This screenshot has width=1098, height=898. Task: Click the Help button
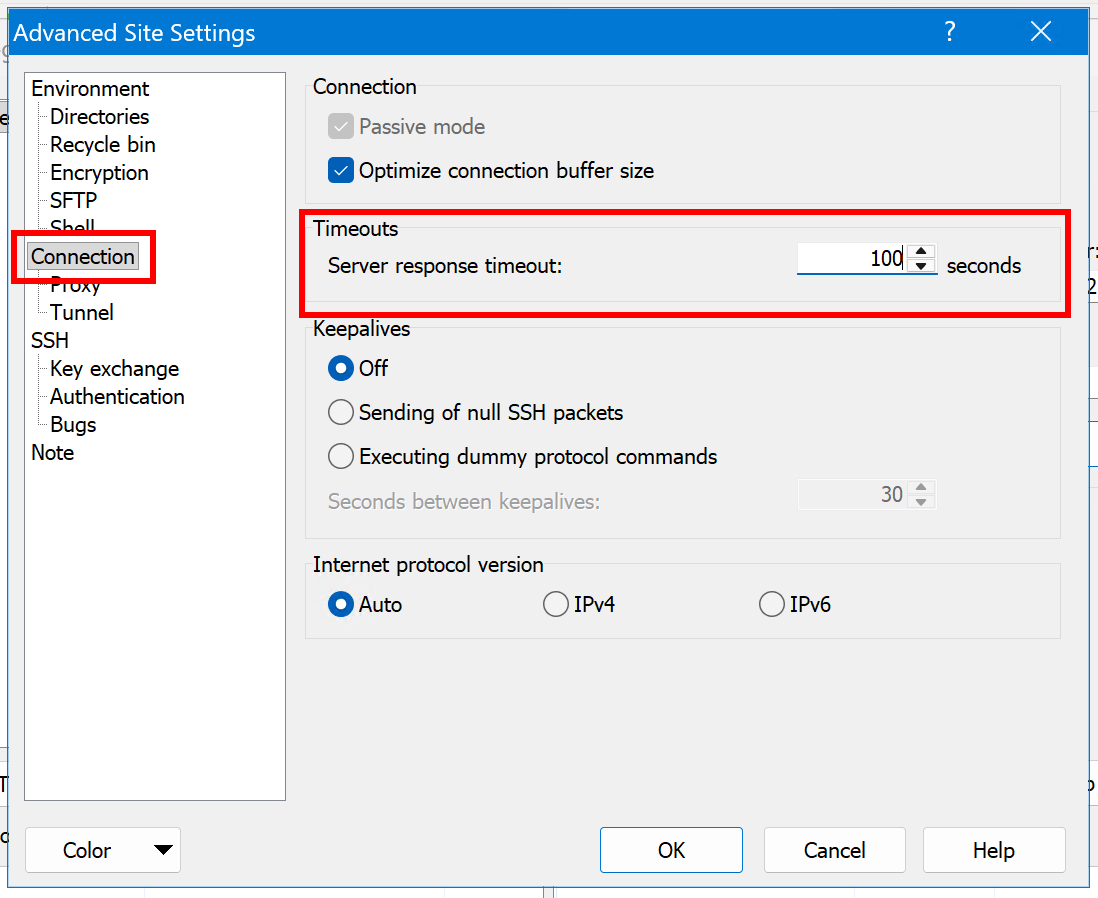[993, 851]
